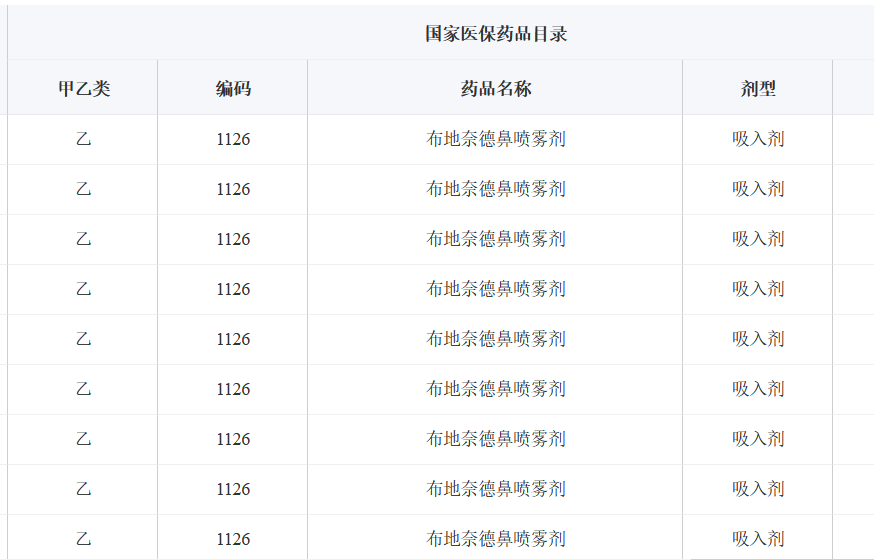Viewport: 874px width, 560px height.
Task: Click 布地奈德鼻喷雾剂 in the third row
Action: click(496, 239)
